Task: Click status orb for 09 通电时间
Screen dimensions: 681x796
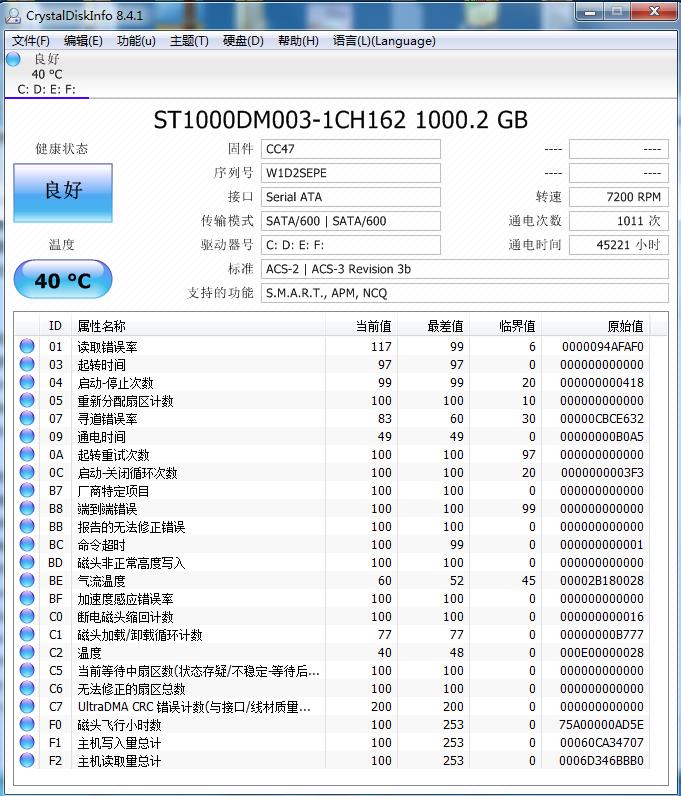Action: click(x=27, y=436)
